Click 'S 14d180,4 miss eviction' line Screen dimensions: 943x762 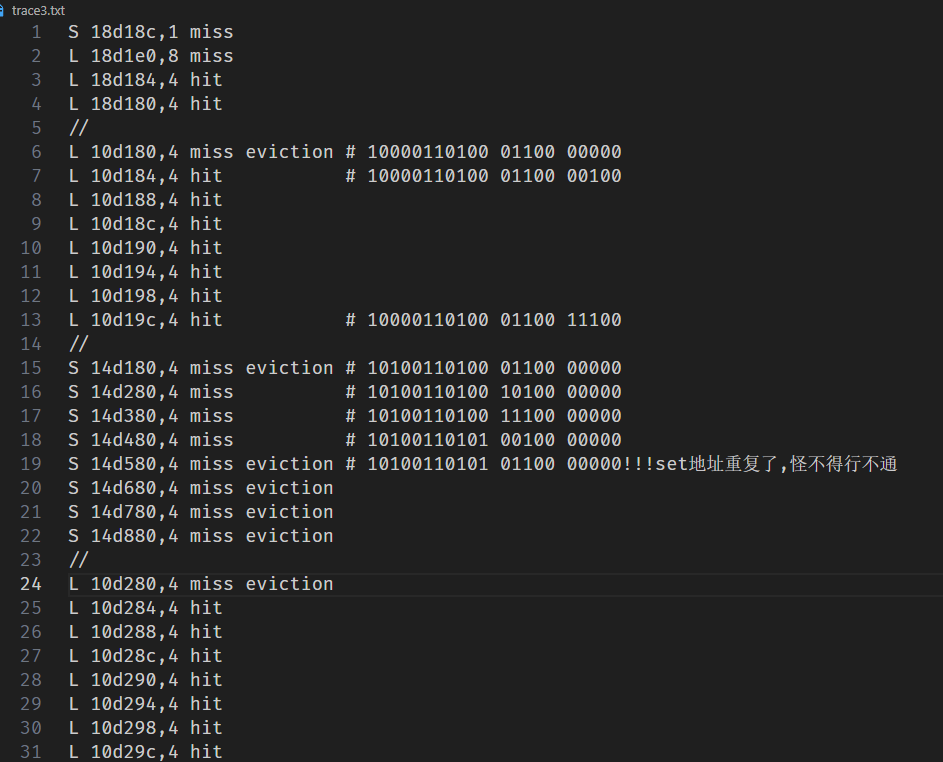(x=201, y=368)
